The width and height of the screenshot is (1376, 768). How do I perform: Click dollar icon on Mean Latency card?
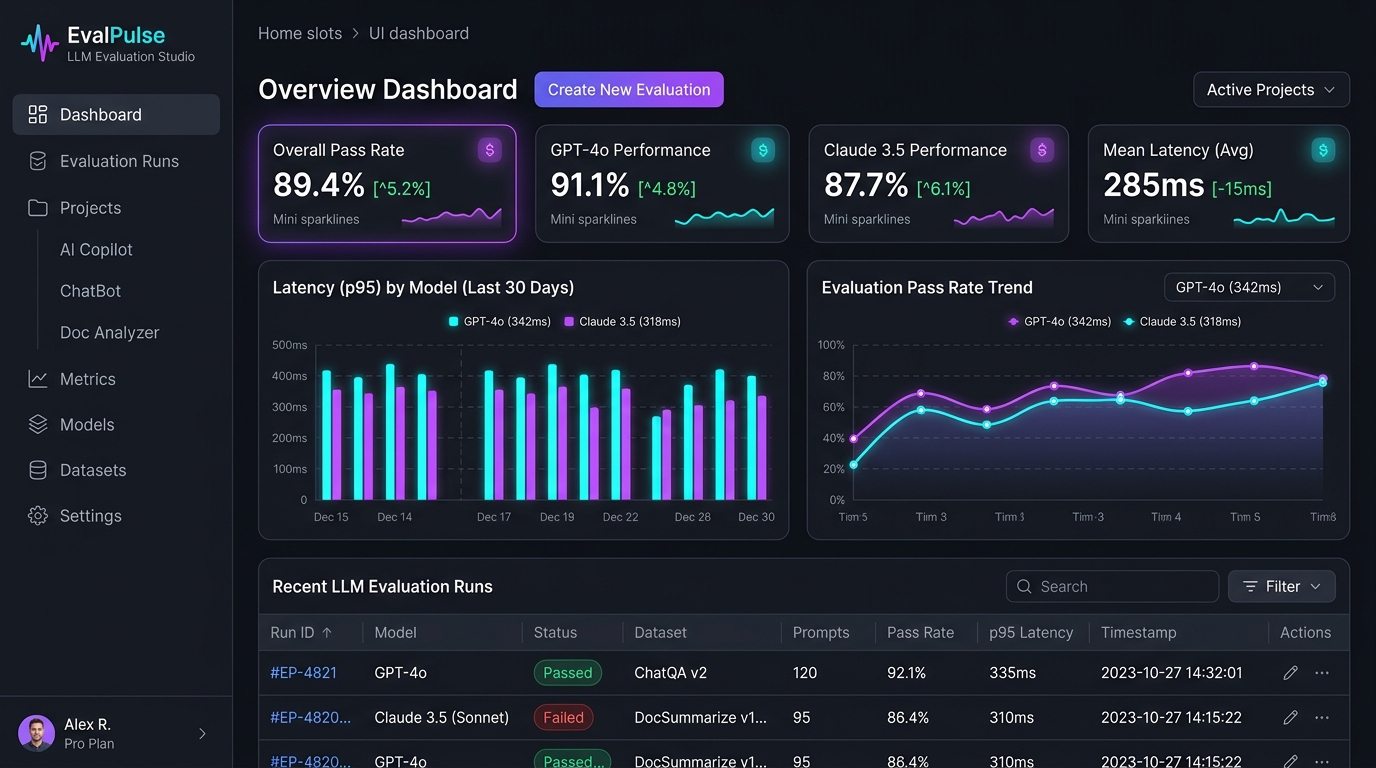(1323, 150)
